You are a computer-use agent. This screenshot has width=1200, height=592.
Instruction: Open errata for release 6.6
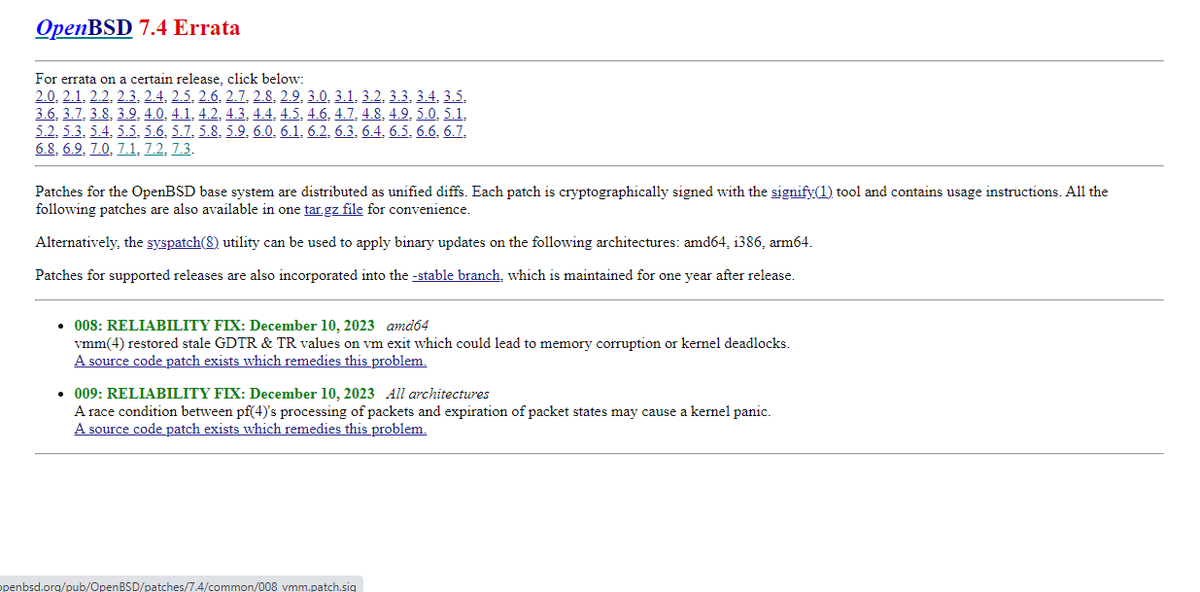click(x=426, y=133)
